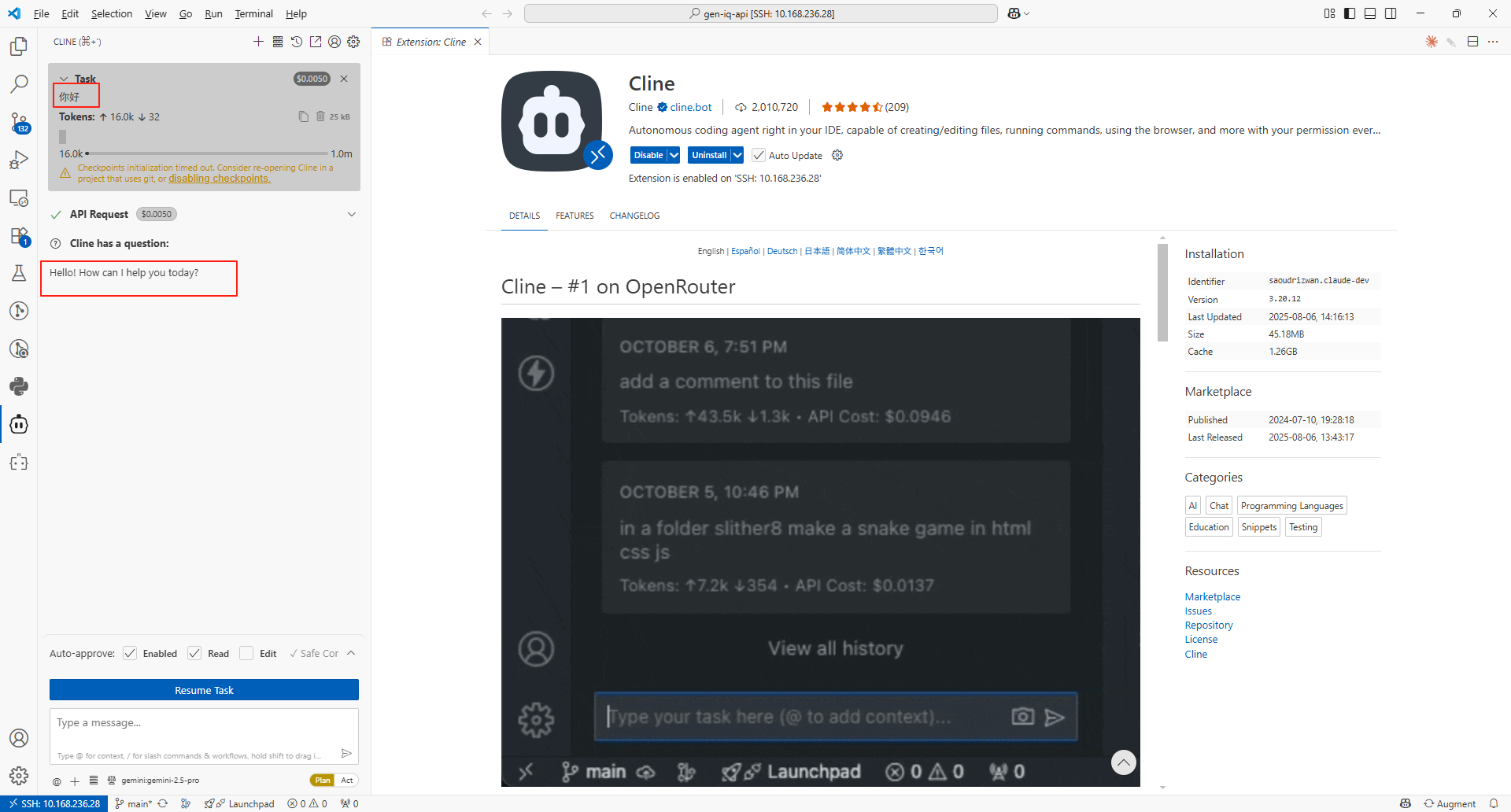The width and height of the screenshot is (1511, 812).
Task: Click the Uninstall extension button
Action: tap(709, 155)
